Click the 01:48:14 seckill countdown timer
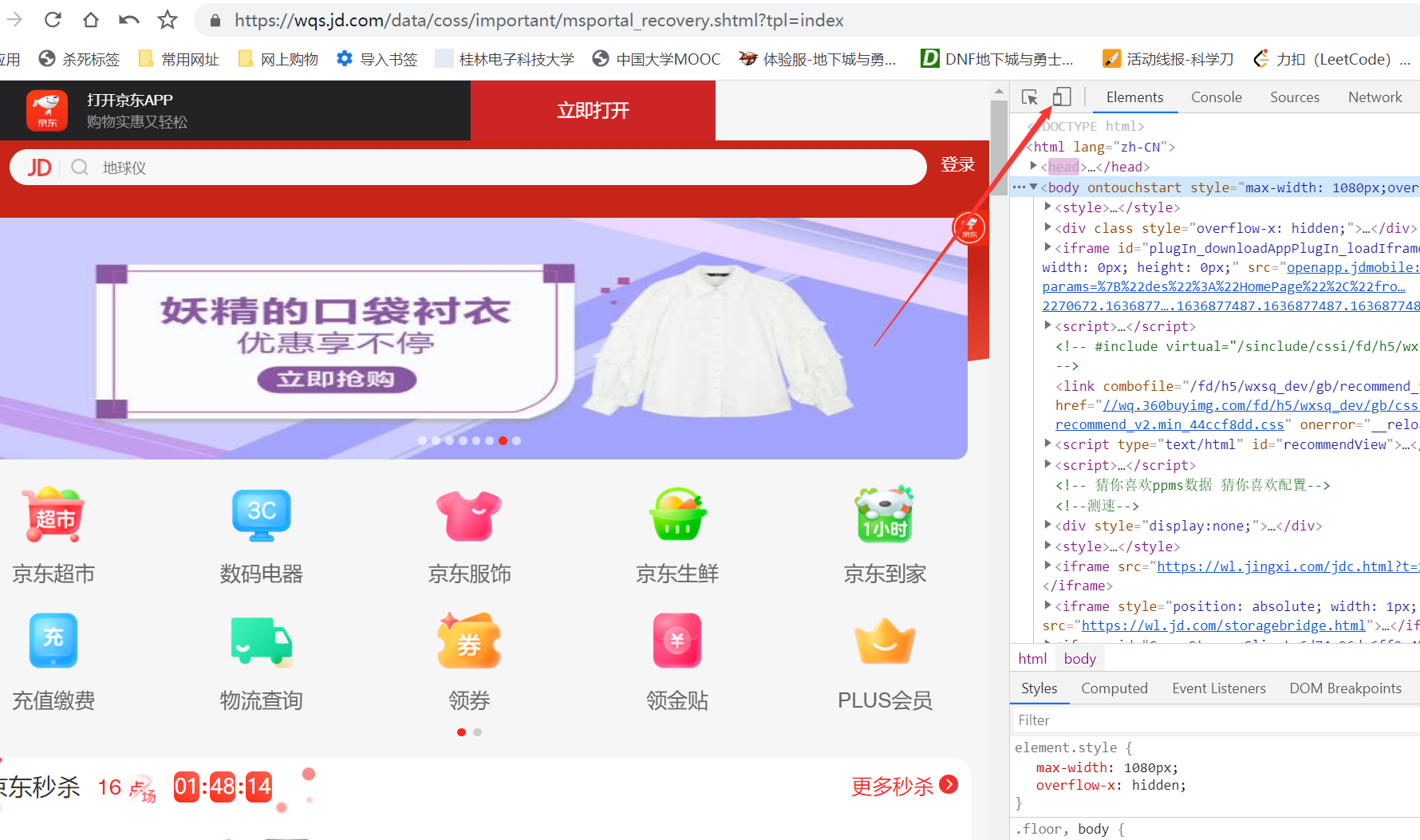The height and width of the screenshot is (840, 1420). [x=223, y=787]
